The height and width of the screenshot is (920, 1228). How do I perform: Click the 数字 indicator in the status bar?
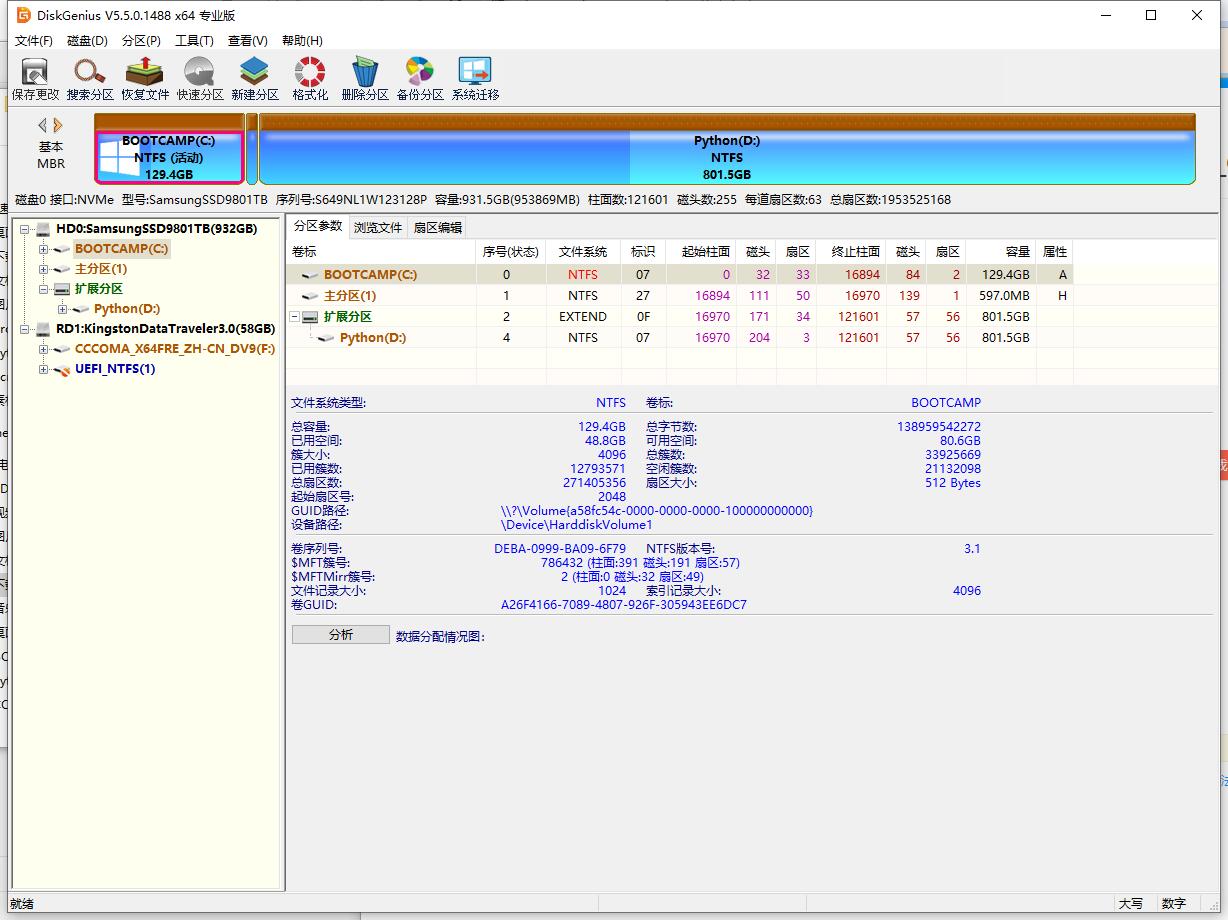coord(1174,904)
